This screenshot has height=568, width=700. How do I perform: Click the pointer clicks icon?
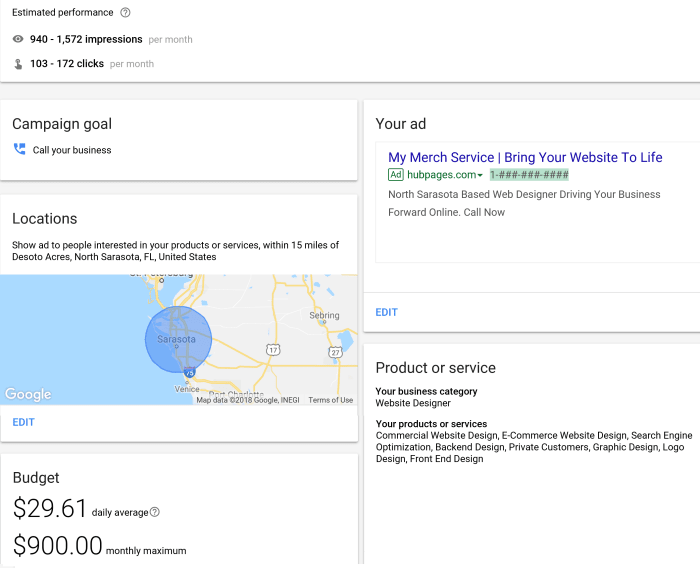tap(18, 64)
